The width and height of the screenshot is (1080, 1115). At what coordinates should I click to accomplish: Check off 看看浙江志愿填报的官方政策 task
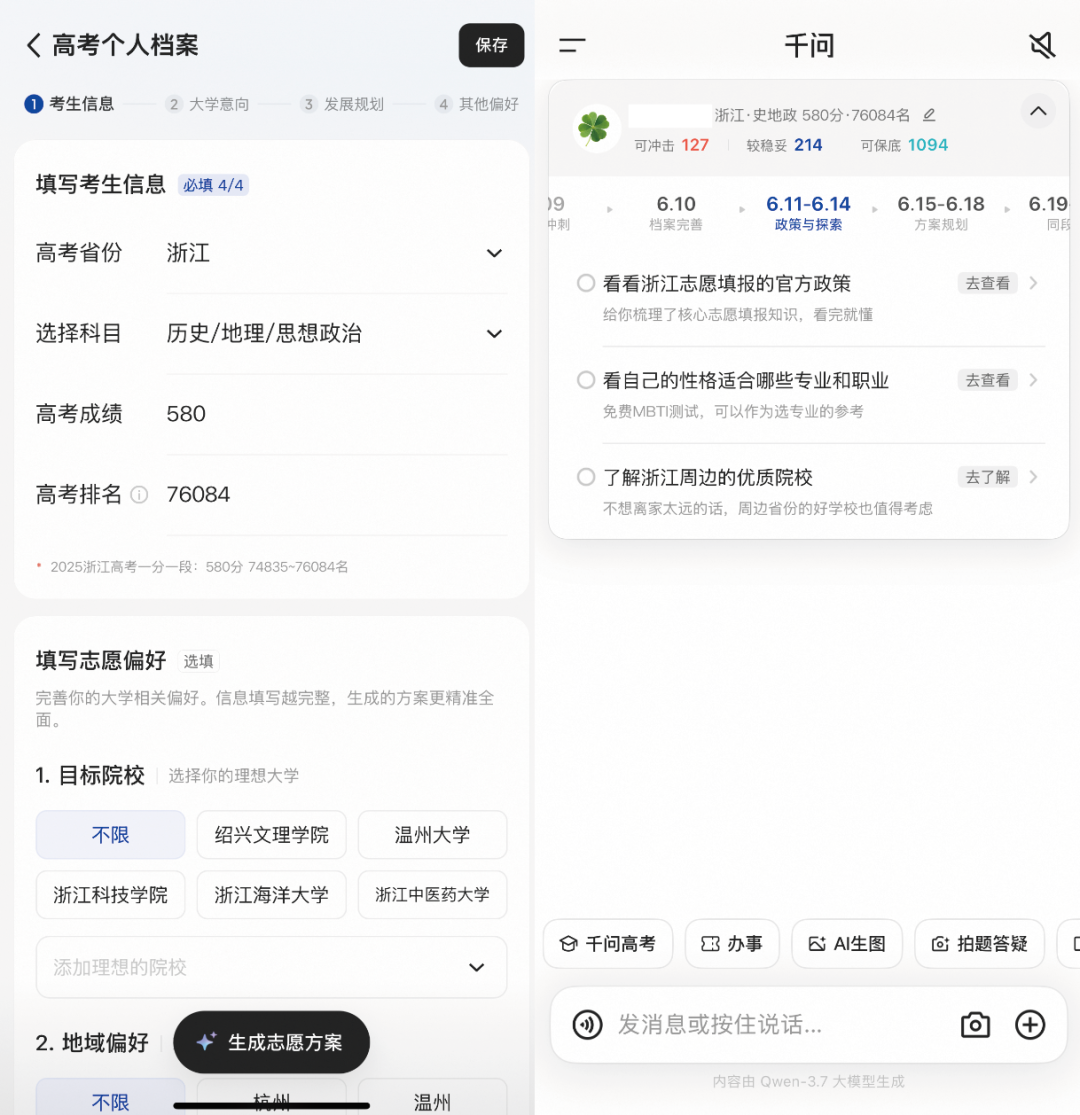click(586, 283)
